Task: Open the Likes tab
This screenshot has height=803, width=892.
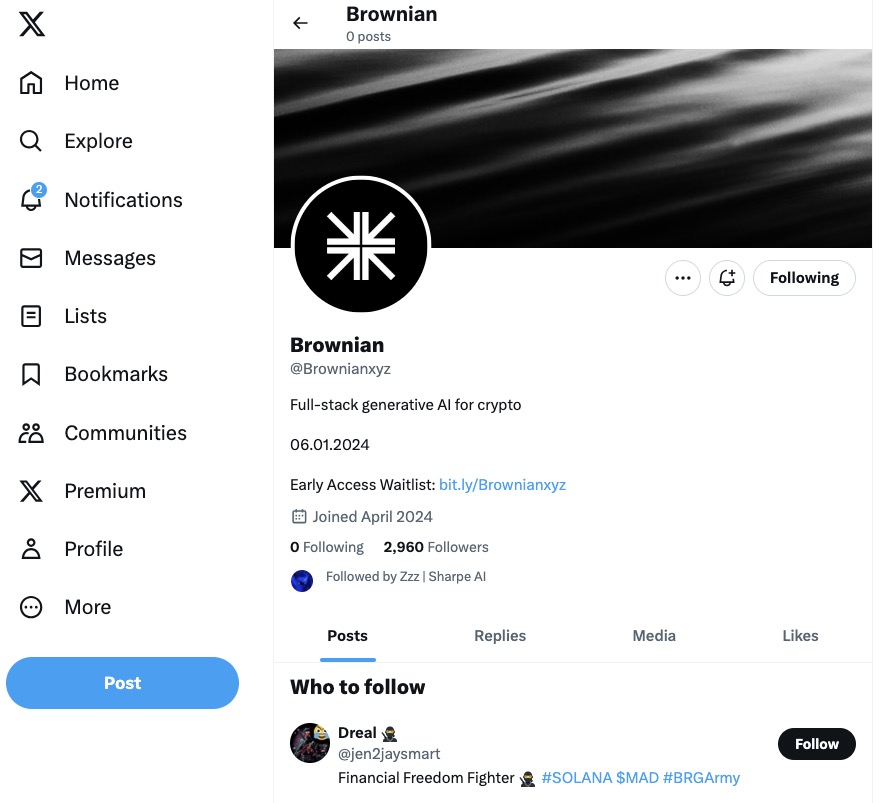Action: click(800, 635)
